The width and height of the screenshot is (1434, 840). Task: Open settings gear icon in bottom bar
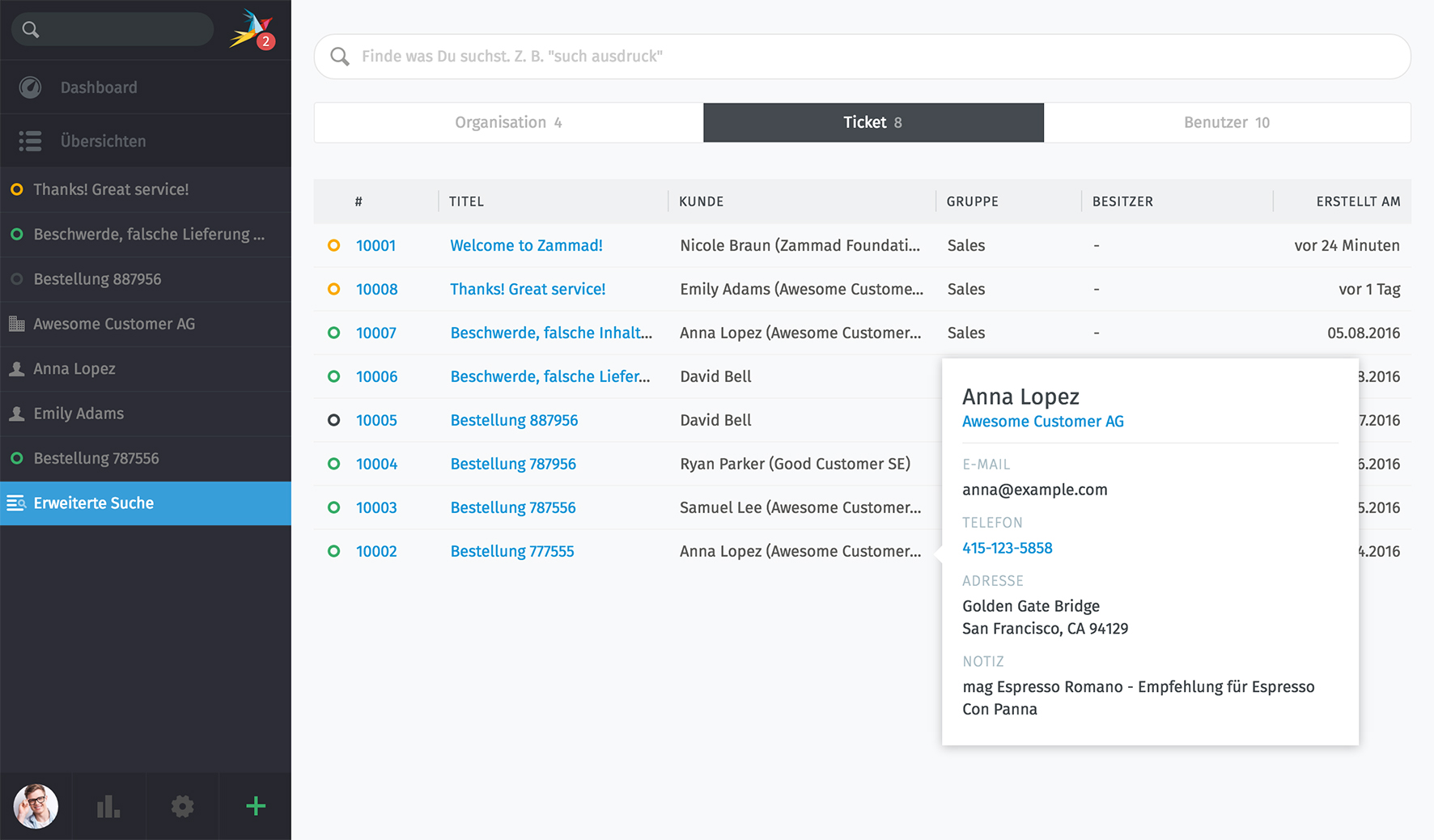click(182, 806)
